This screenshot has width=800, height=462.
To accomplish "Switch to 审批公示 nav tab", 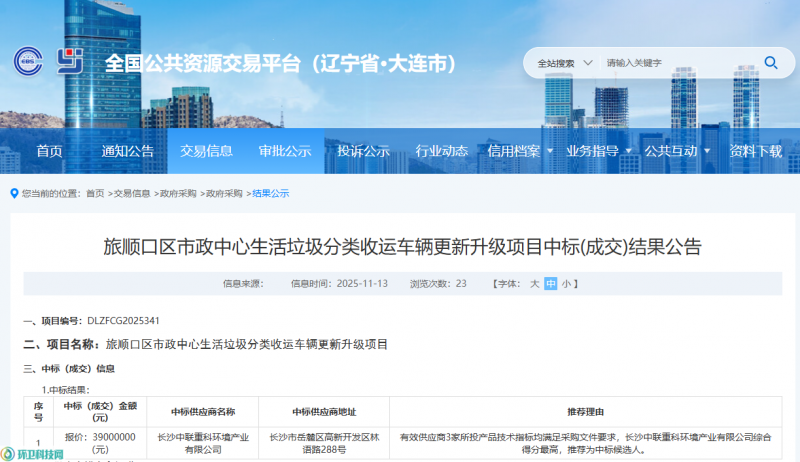I will pos(285,151).
